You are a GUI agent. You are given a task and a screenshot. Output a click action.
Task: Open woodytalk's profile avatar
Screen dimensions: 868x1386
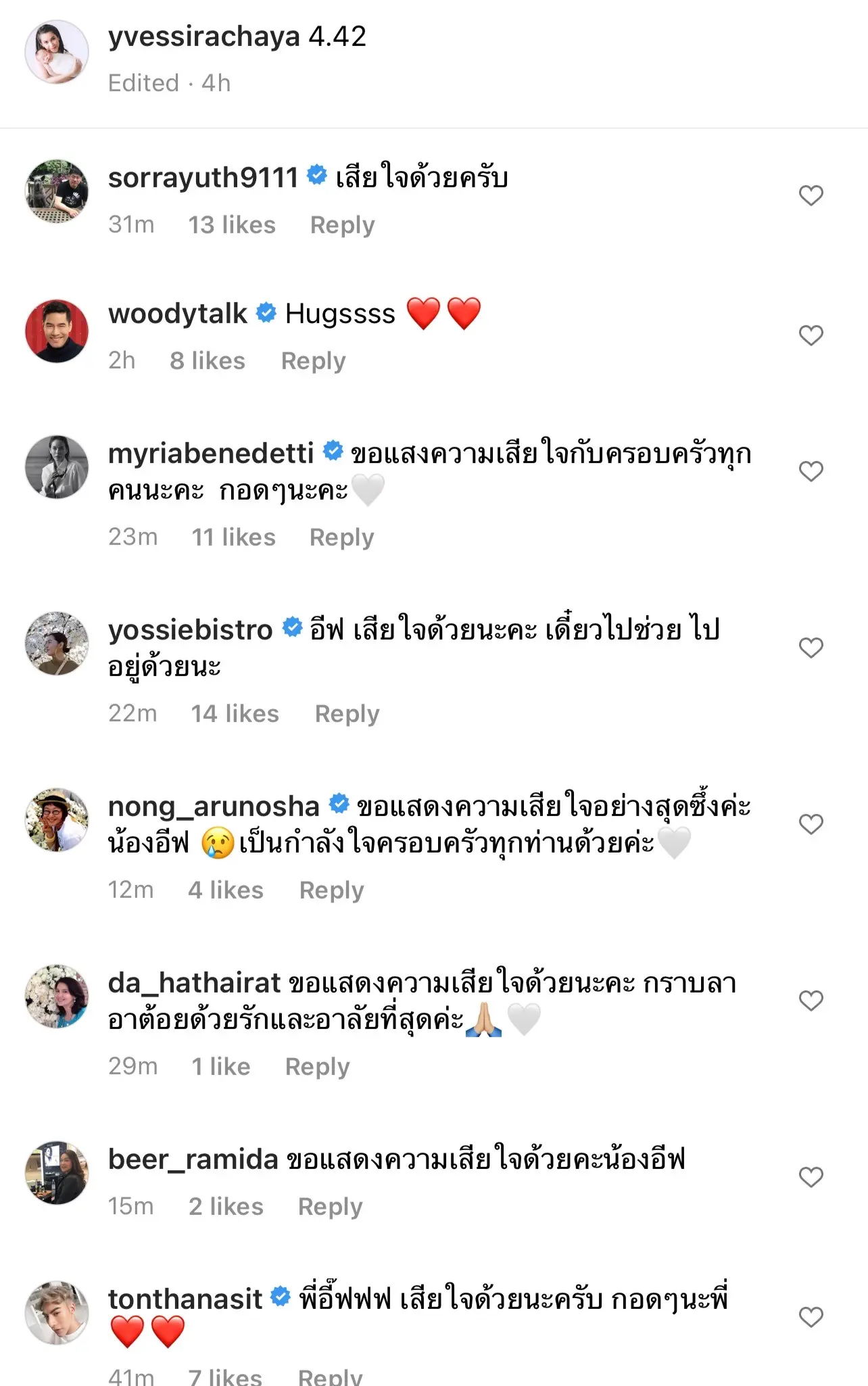(57, 331)
